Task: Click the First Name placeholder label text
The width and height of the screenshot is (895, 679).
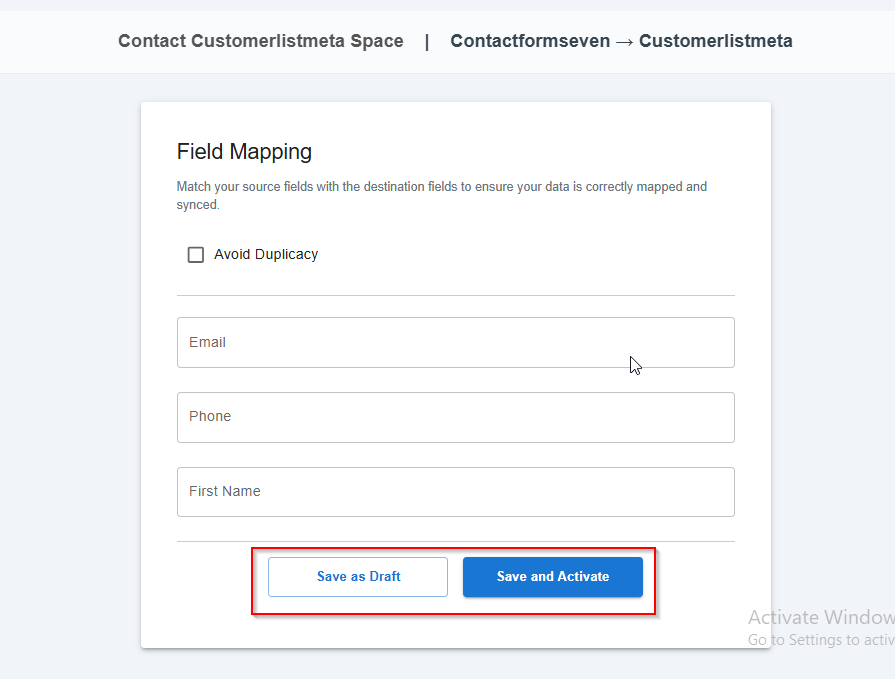Action: [x=225, y=492]
